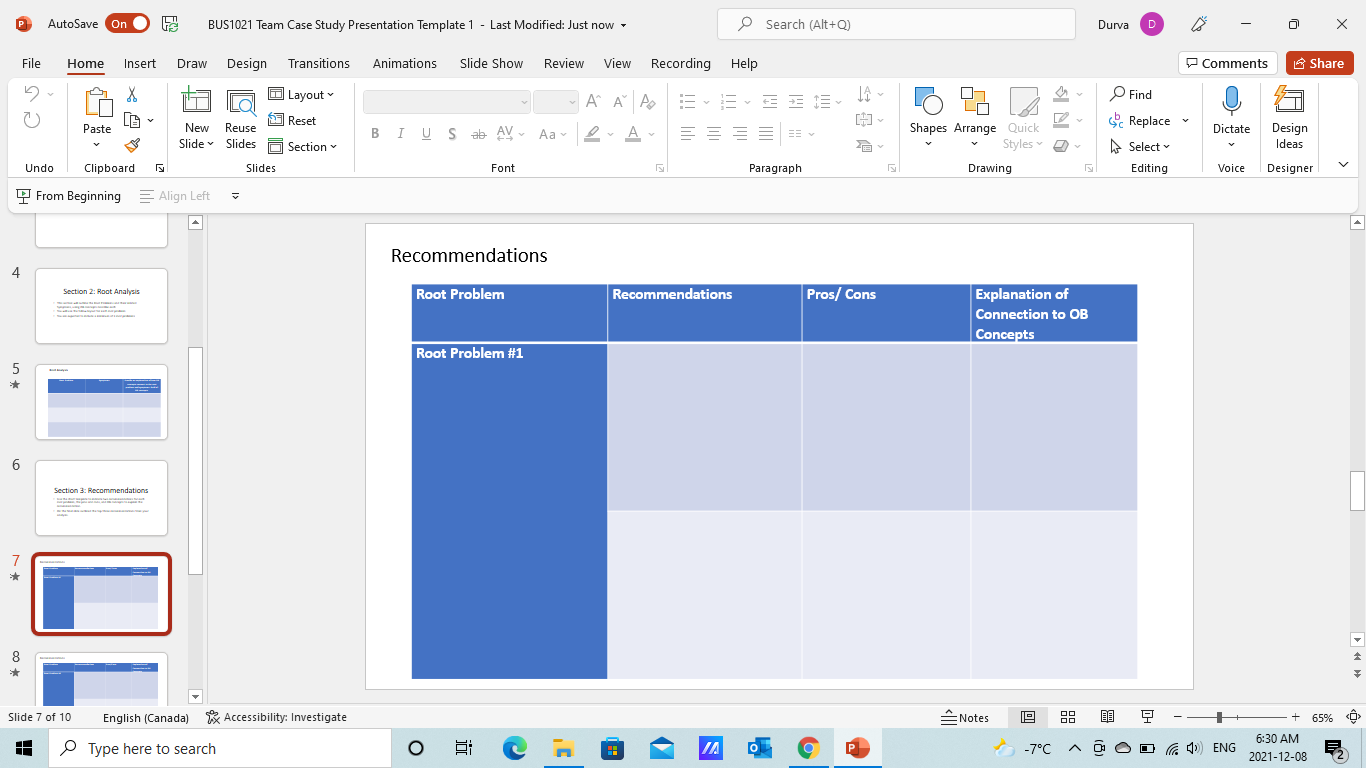
Task: Switch to Slide Sorter view
Action: (1067, 717)
